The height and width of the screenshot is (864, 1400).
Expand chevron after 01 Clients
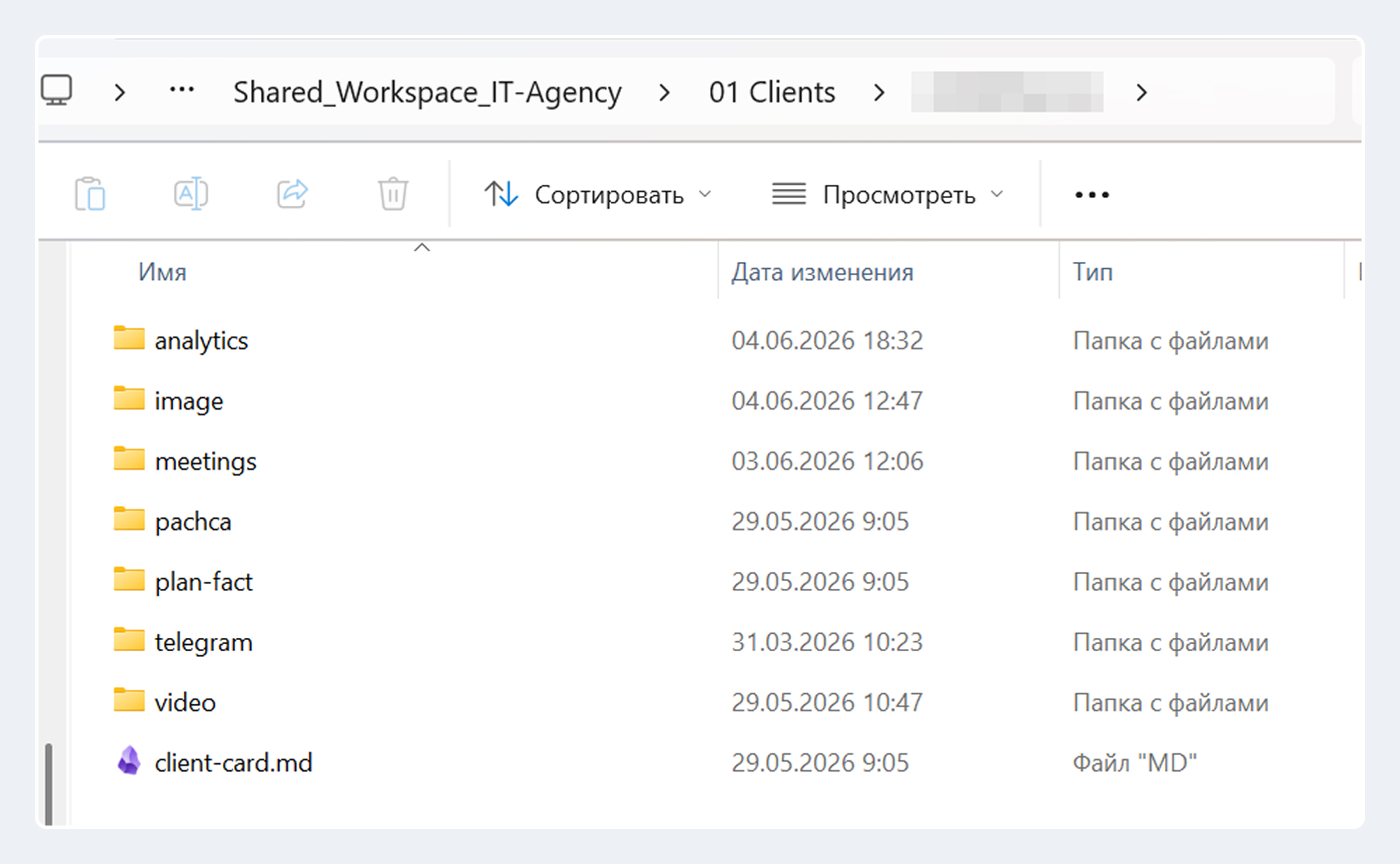878,92
